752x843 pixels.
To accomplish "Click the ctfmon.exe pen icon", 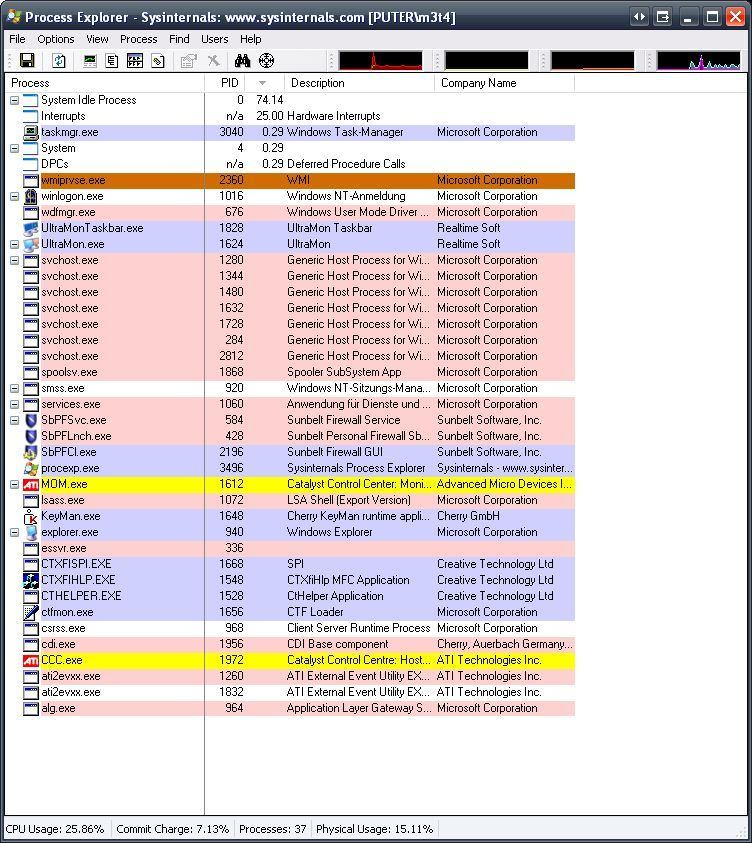I will point(31,612).
